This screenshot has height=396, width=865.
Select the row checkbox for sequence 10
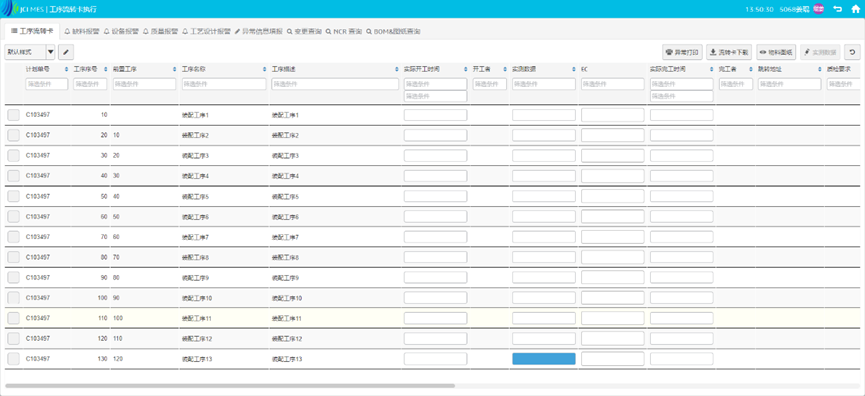[13, 115]
